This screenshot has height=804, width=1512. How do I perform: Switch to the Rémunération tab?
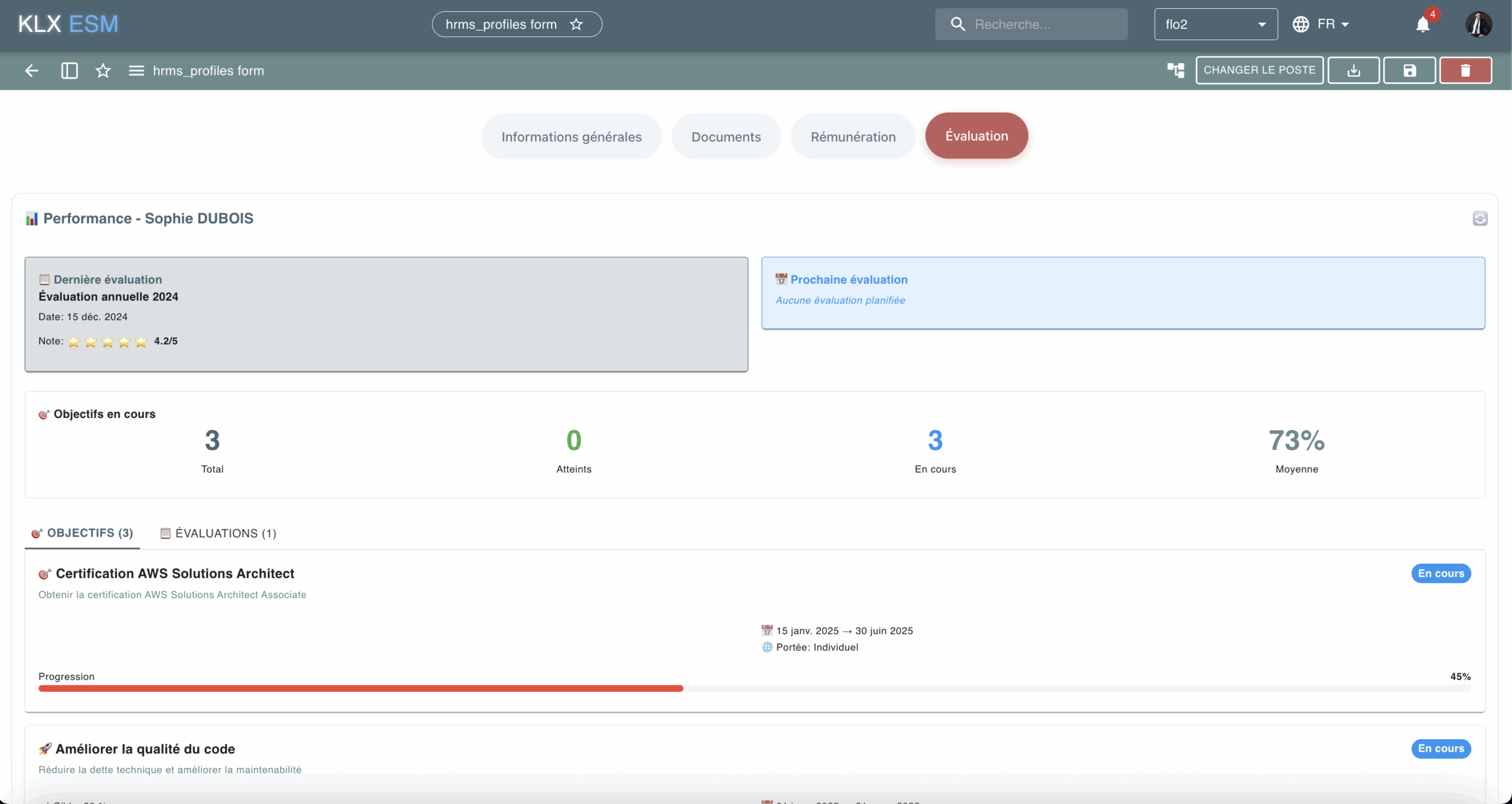[853, 136]
